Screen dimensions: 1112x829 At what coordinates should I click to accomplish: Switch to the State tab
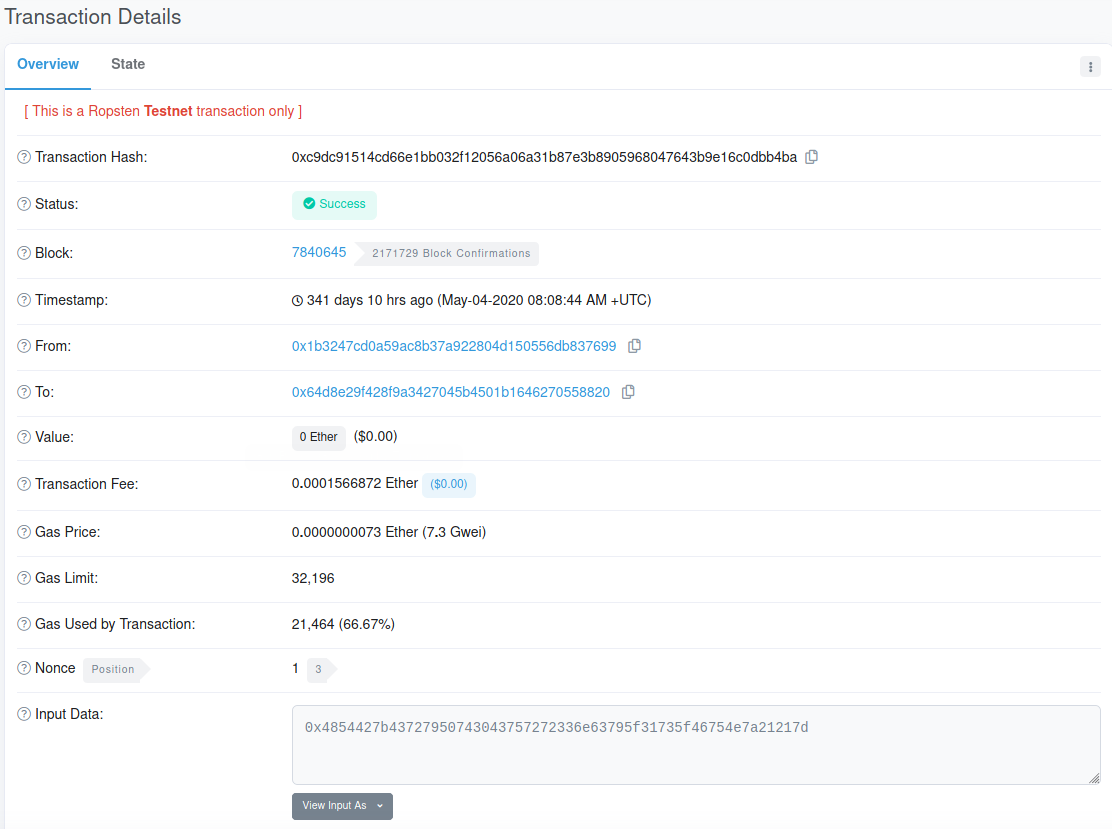[128, 64]
